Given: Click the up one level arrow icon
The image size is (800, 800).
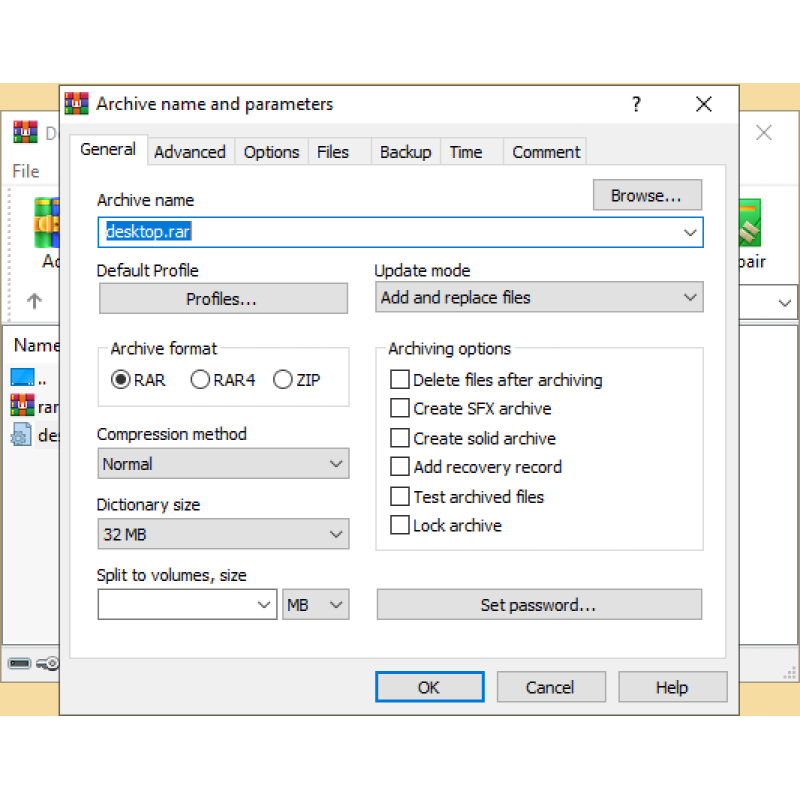Looking at the screenshot, I should [x=34, y=301].
